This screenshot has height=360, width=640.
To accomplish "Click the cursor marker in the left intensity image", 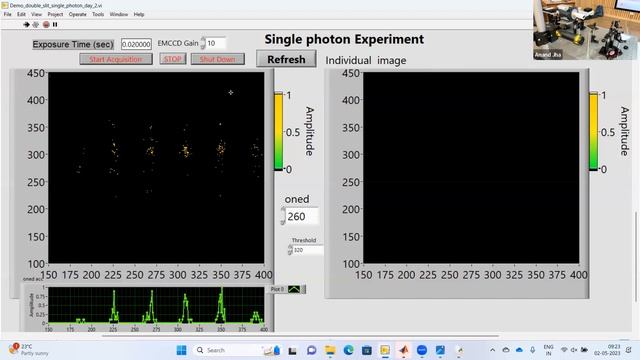I will pos(231,93).
